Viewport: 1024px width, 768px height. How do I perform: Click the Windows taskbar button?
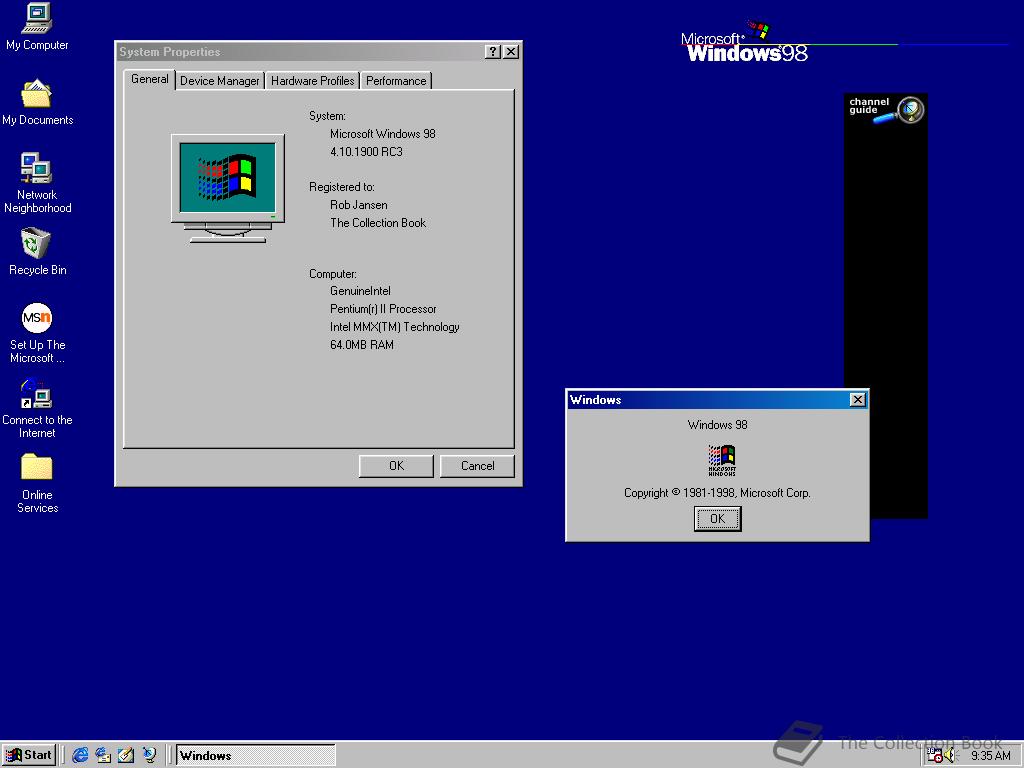point(255,756)
